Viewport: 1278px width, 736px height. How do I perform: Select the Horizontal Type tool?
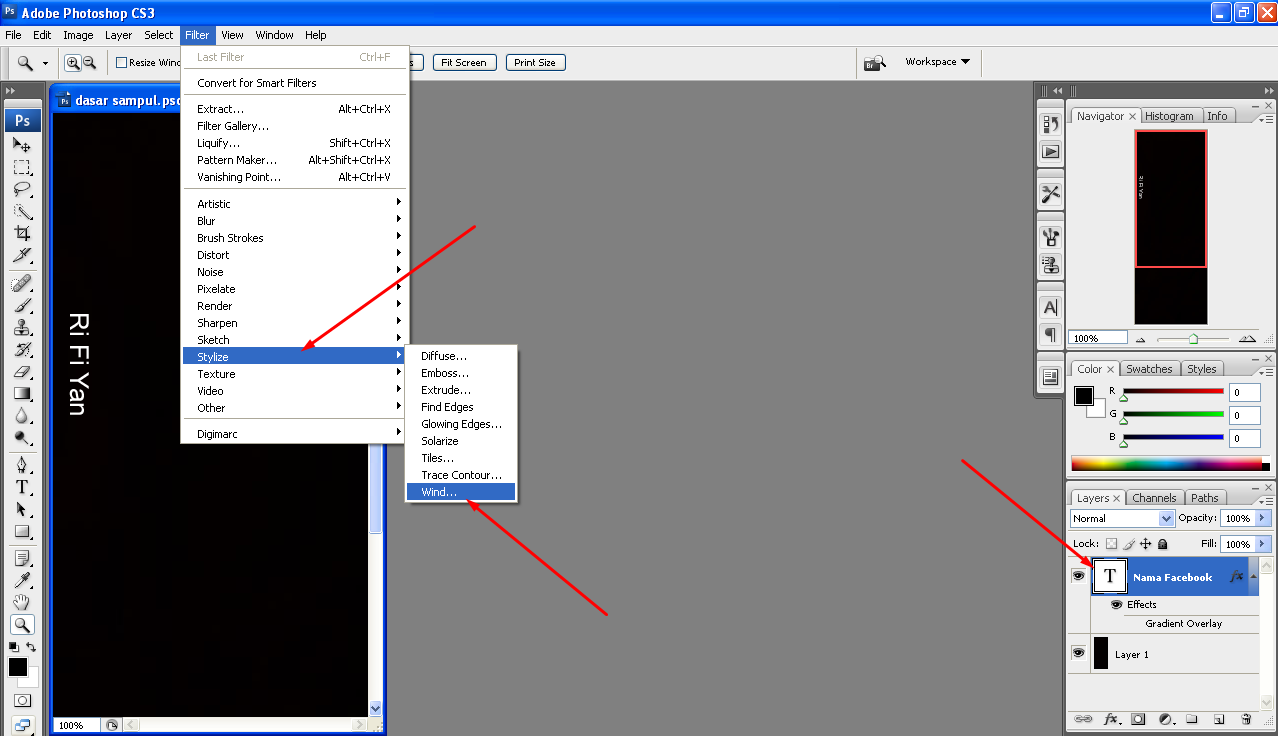coord(22,488)
